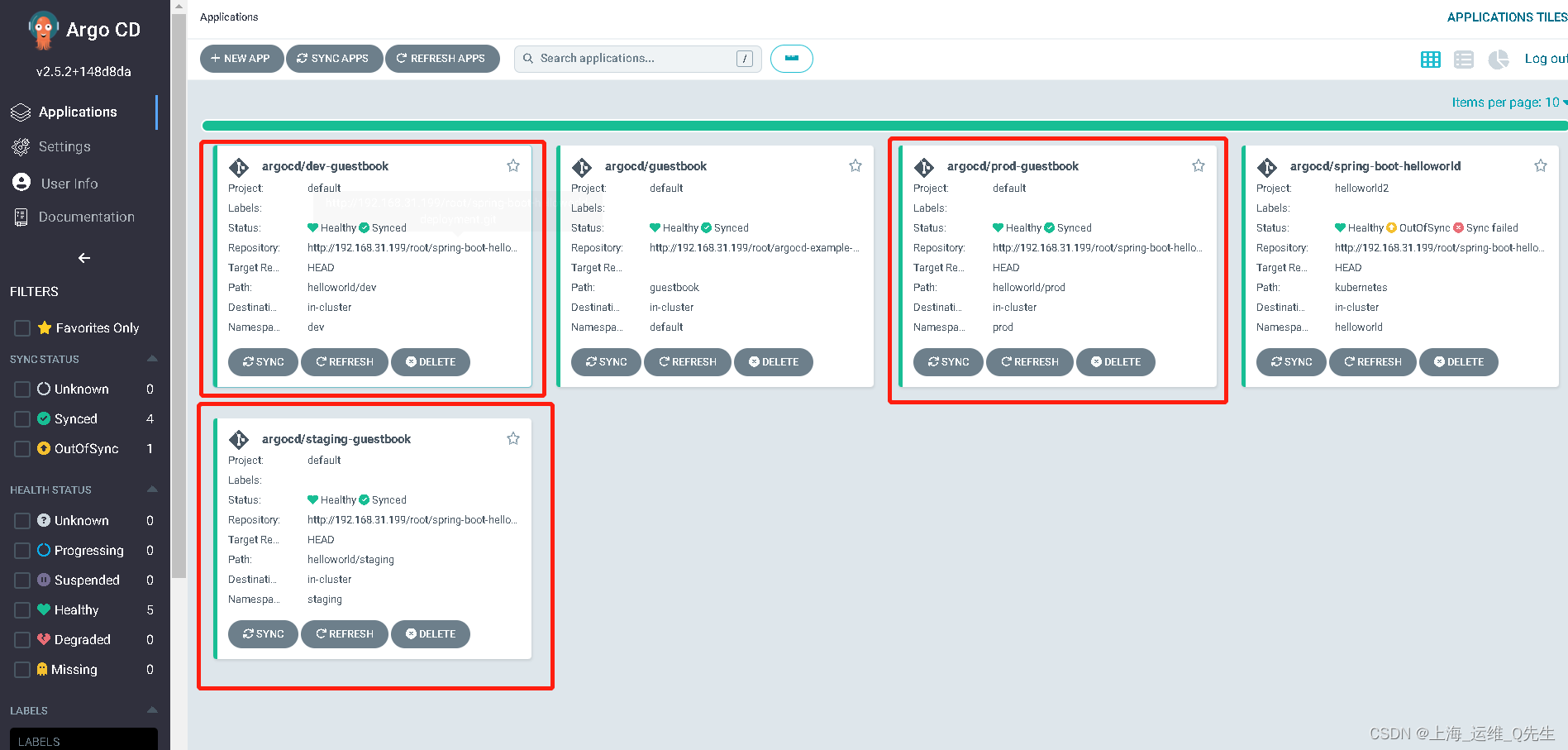This screenshot has width=1568, height=750.
Task: Sync the argocd/spring-boot-helloworld application
Action: tap(1291, 362)
